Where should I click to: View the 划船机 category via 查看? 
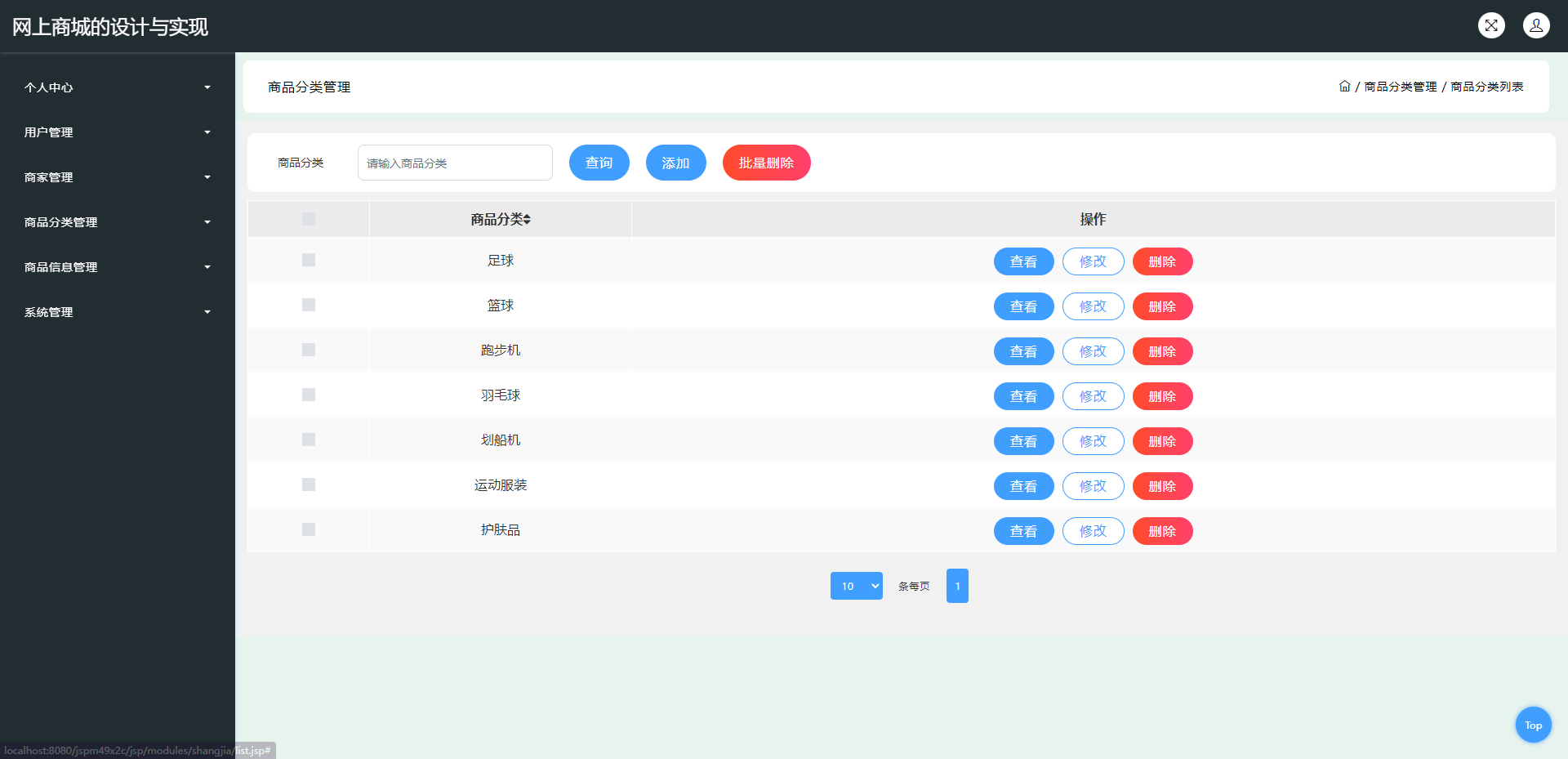click(x=1024, y=441)
